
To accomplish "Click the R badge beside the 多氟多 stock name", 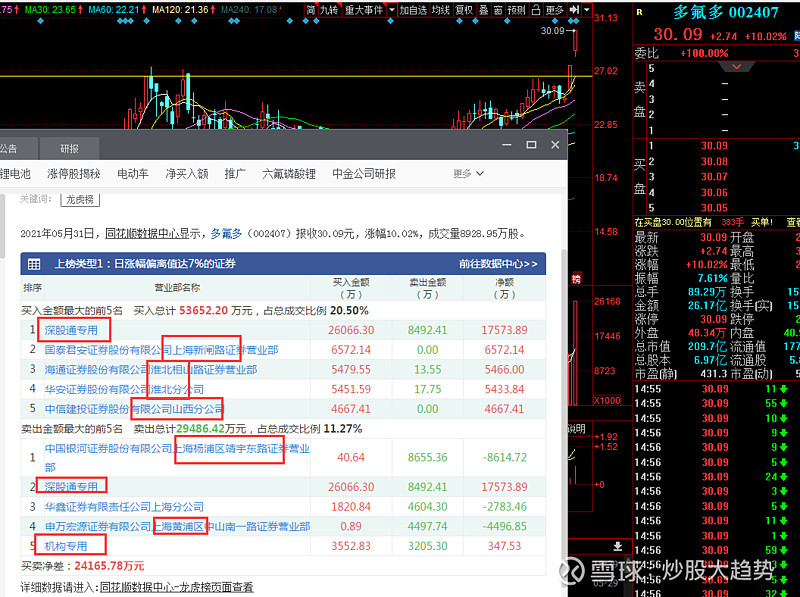I will [639, 12].
